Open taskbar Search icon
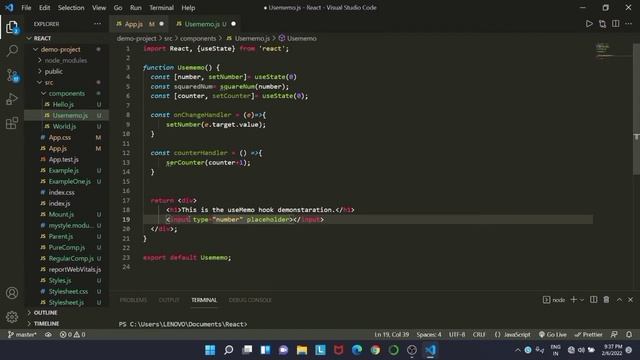 tap(229, 350)
